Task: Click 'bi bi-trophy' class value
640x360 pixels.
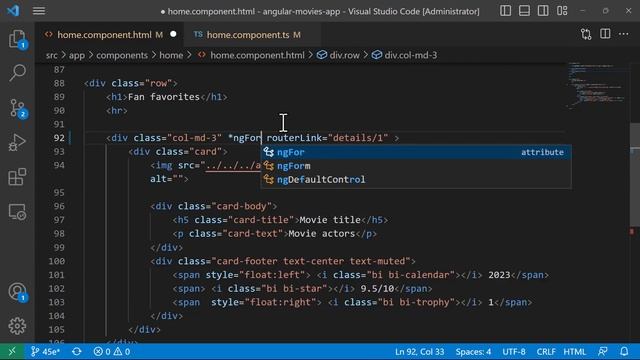Action: 417,302
